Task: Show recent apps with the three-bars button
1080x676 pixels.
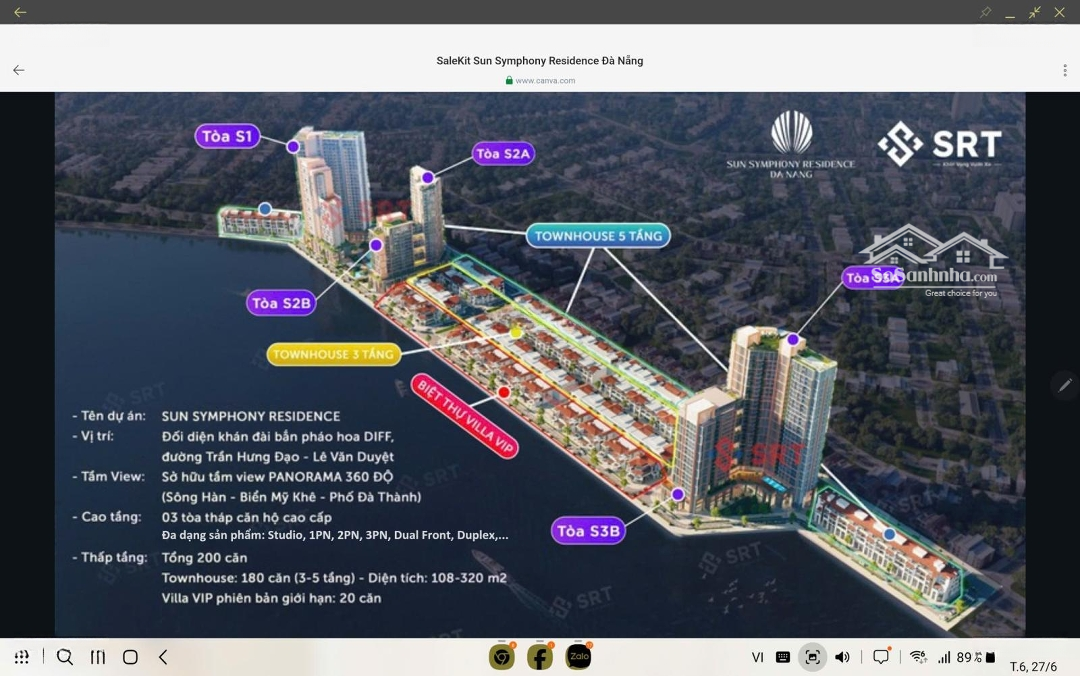Action: (x=98, y=657)
